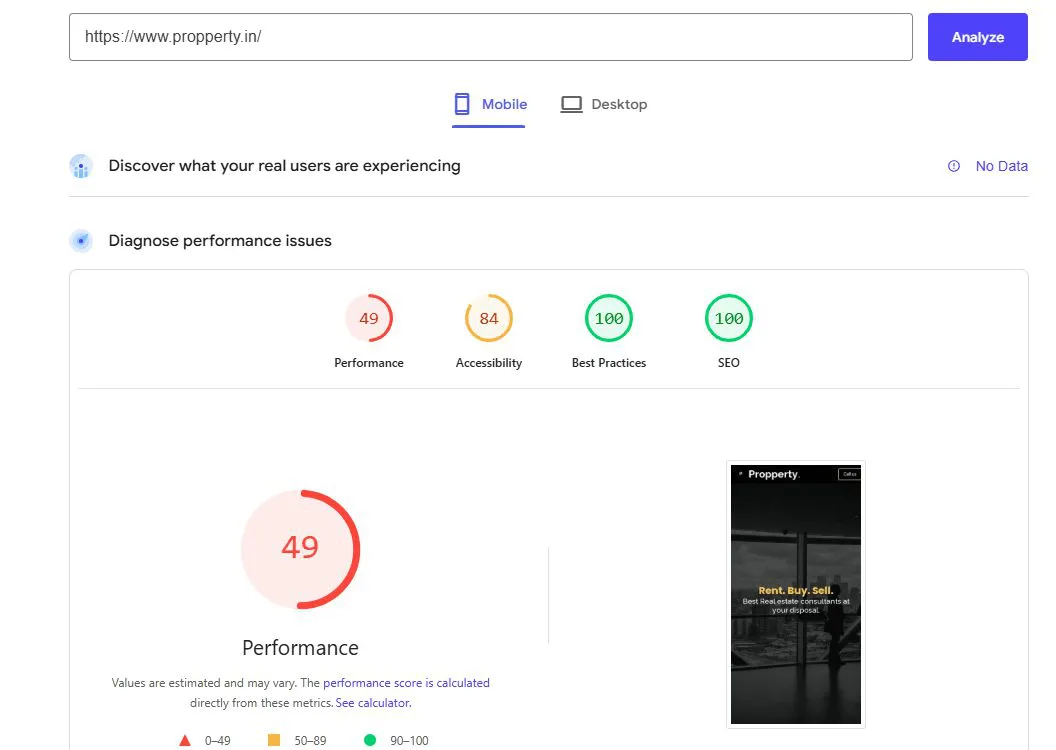Click the No Data info icon

954,166
